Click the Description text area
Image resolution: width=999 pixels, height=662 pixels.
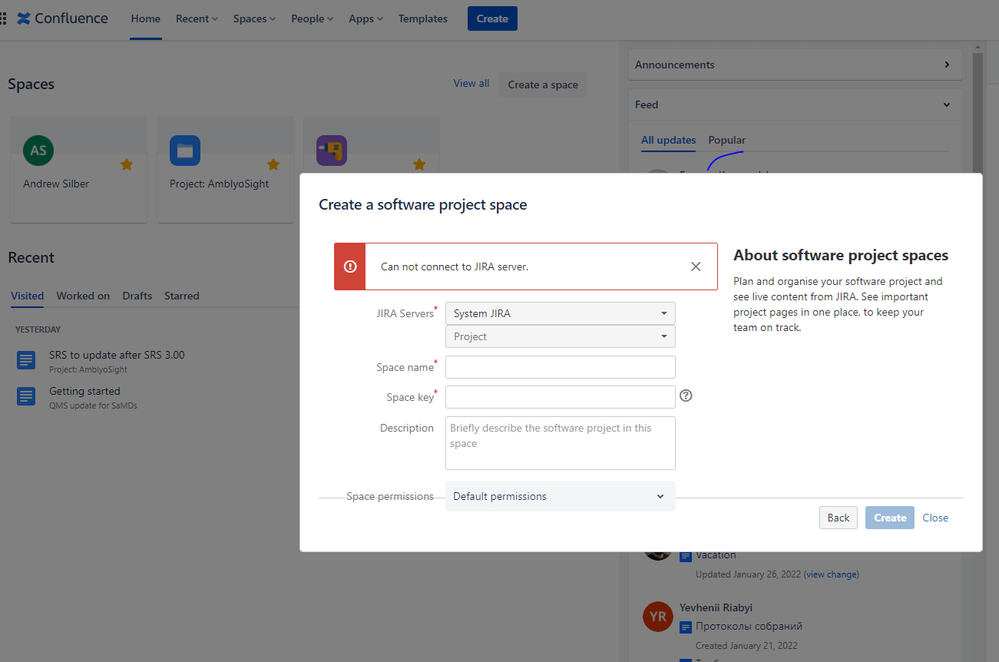[x=560, y=443]
